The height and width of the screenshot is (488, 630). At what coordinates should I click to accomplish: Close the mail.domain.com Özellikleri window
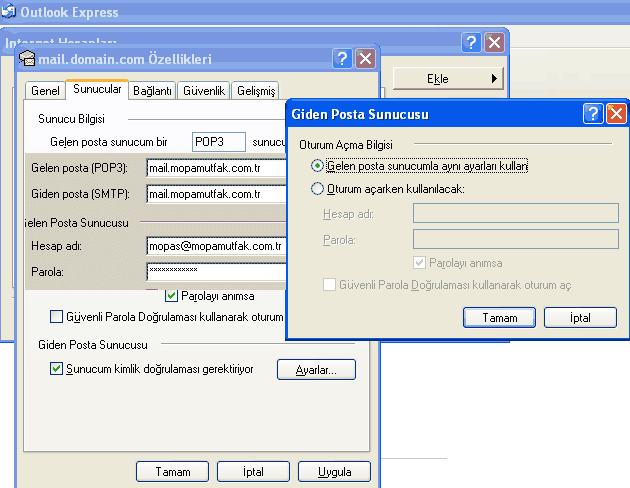(365, 59)
